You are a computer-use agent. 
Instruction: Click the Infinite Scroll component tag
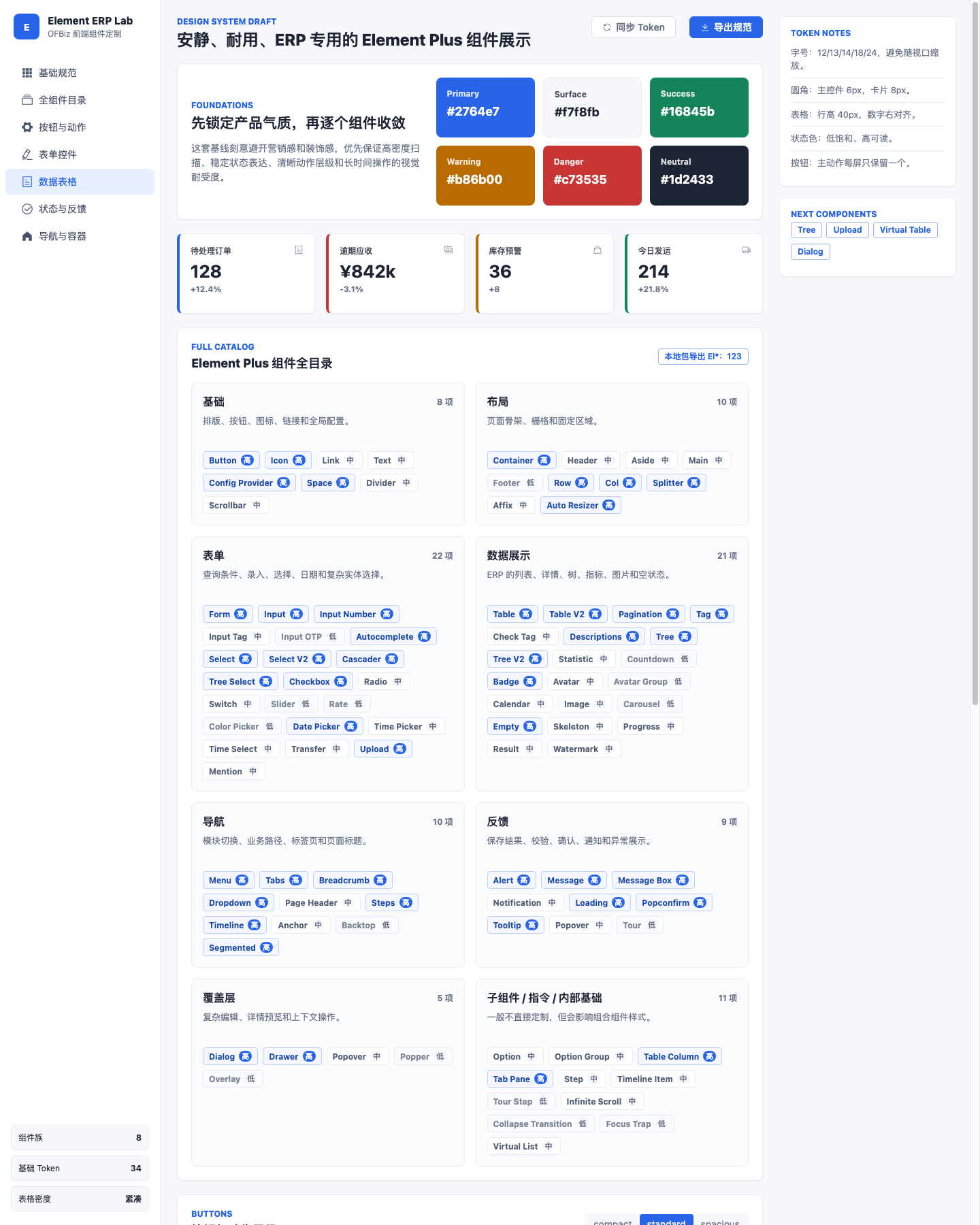tap(602, 1102)
